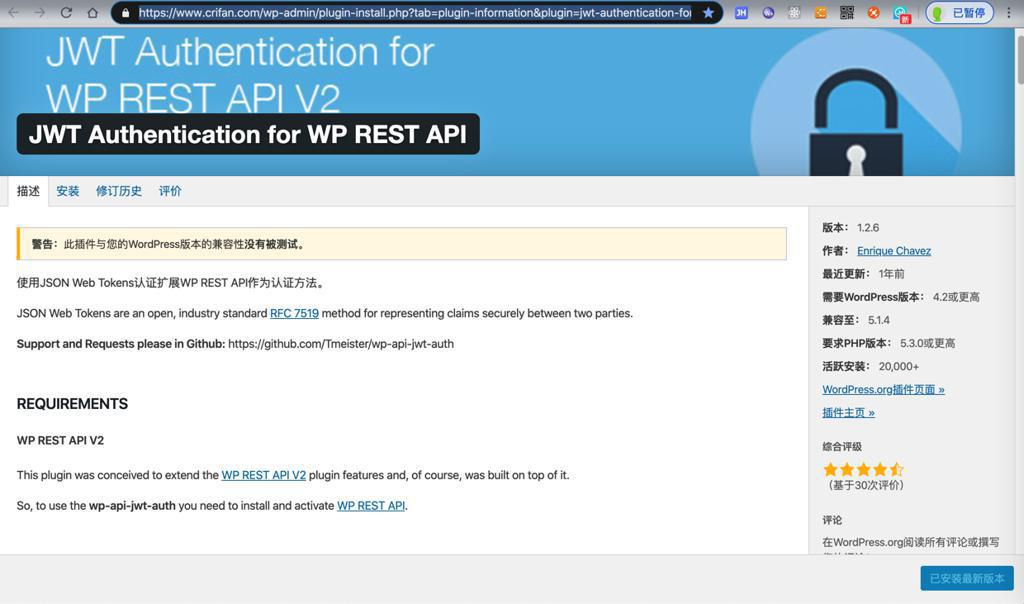Open the WP REST API link in last paragraph
This screenshot has height=604, width=1024.
[x=371, y=506]
